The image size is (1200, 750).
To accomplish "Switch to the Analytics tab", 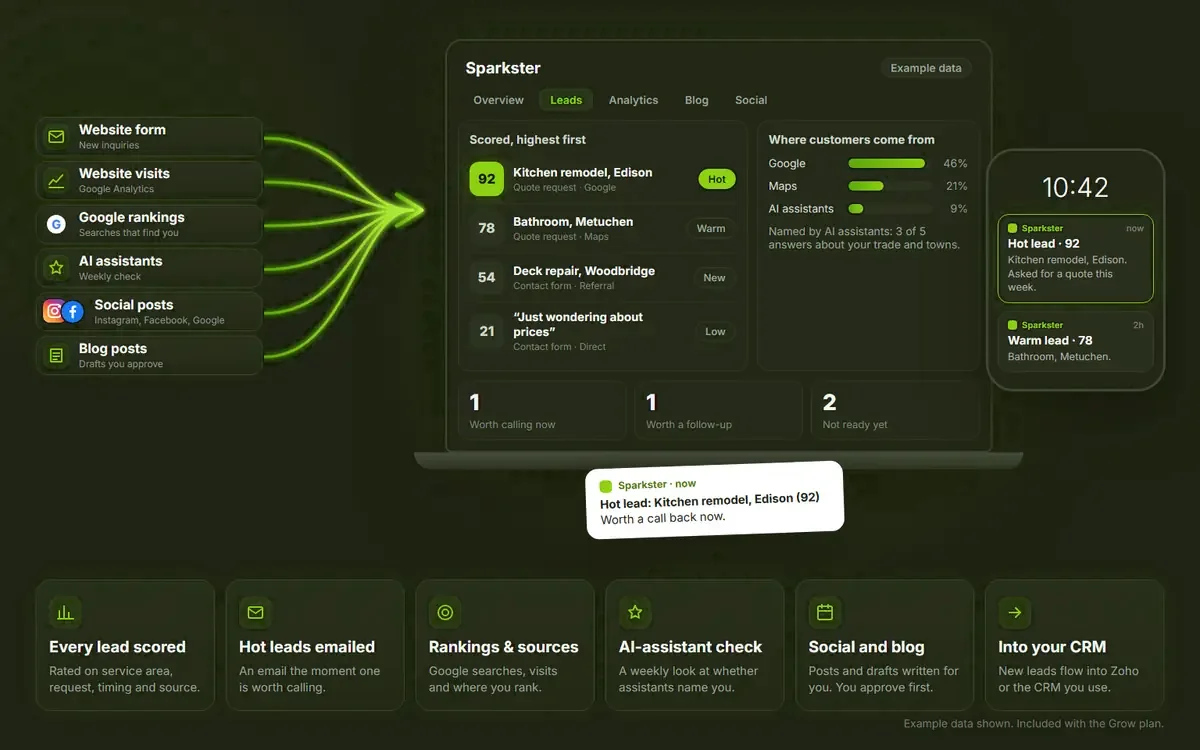I will [x=634, y=100].
